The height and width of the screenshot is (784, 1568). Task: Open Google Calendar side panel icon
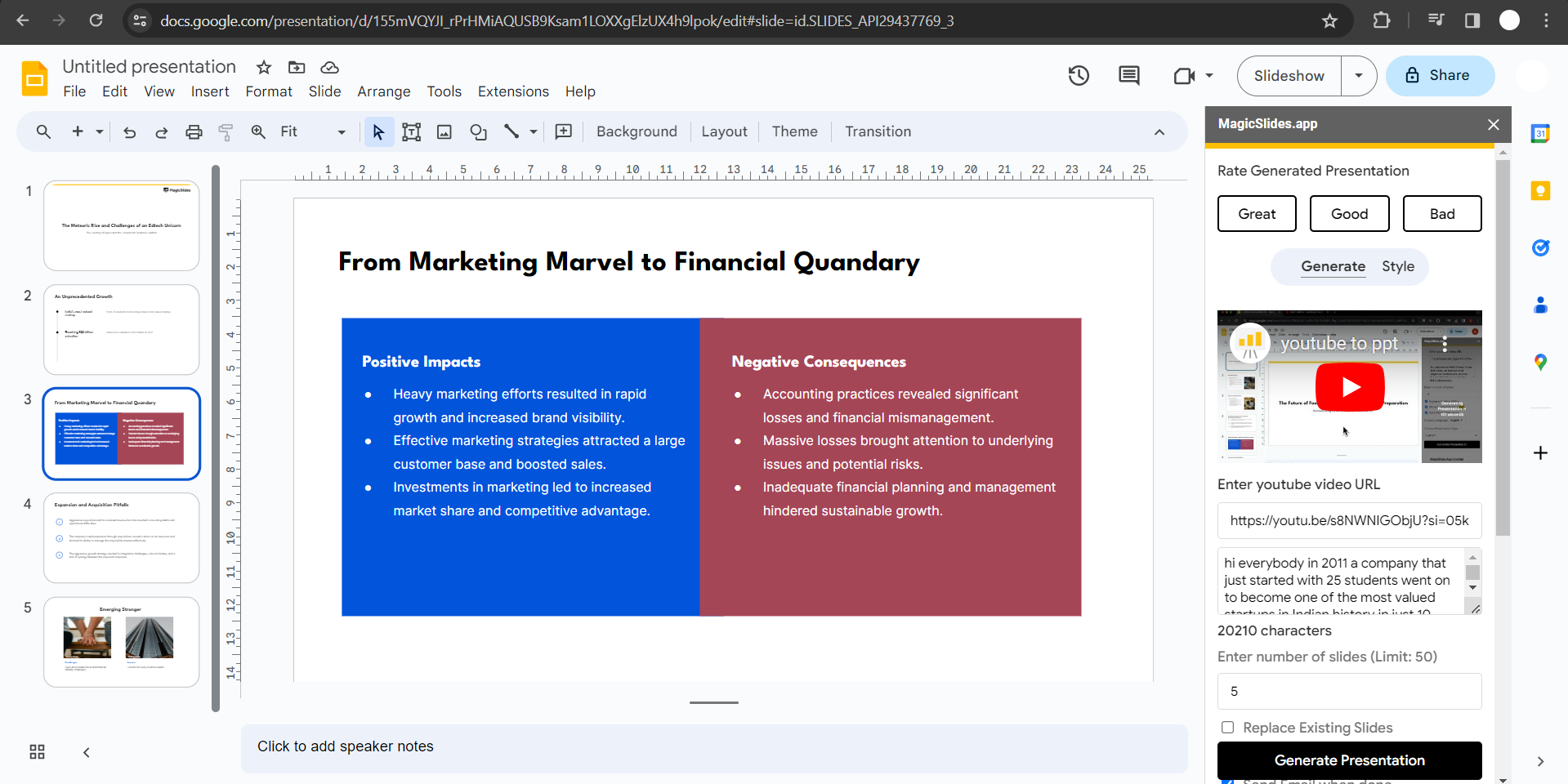tap(1540, 133)
